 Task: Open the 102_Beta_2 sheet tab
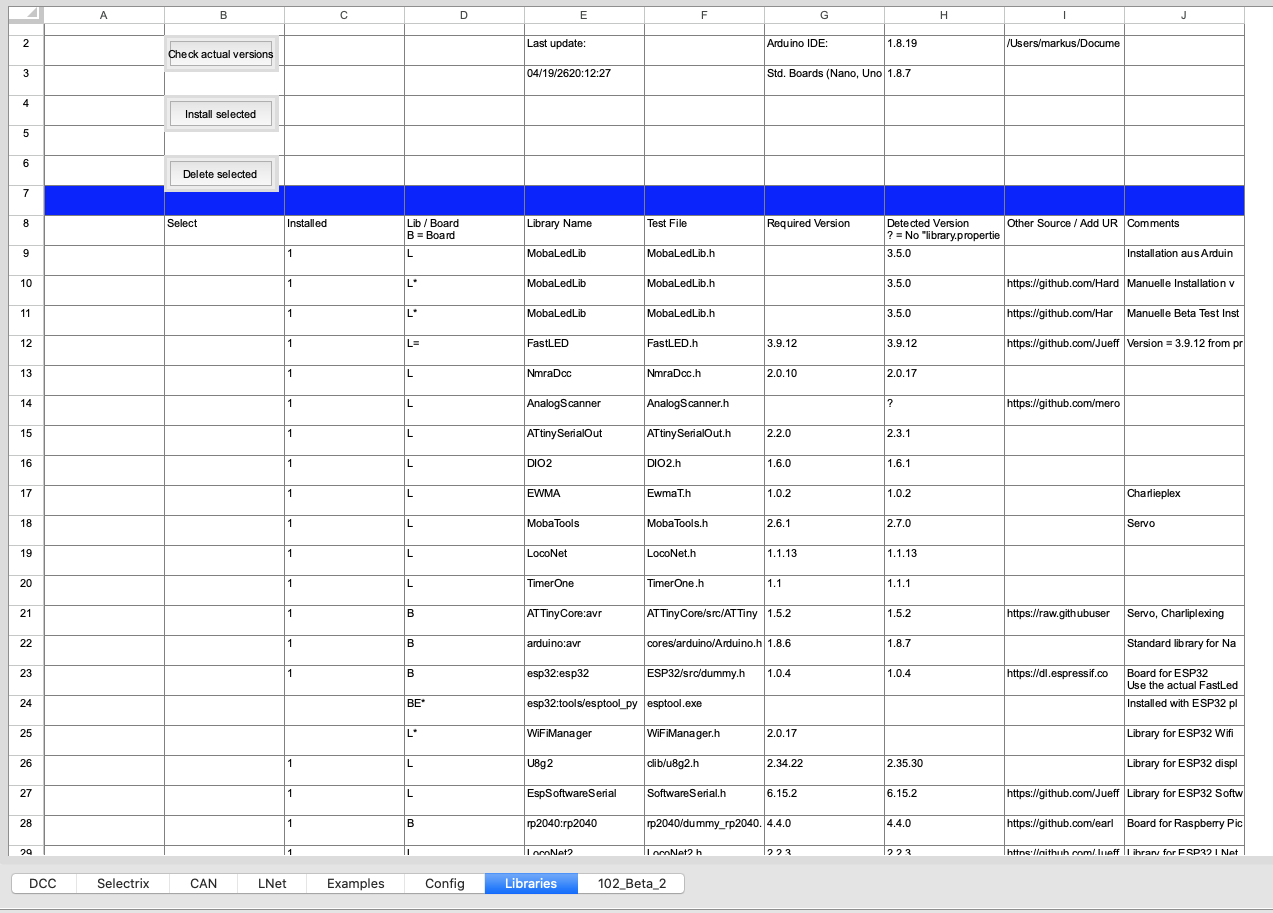(x=632, y=884)
